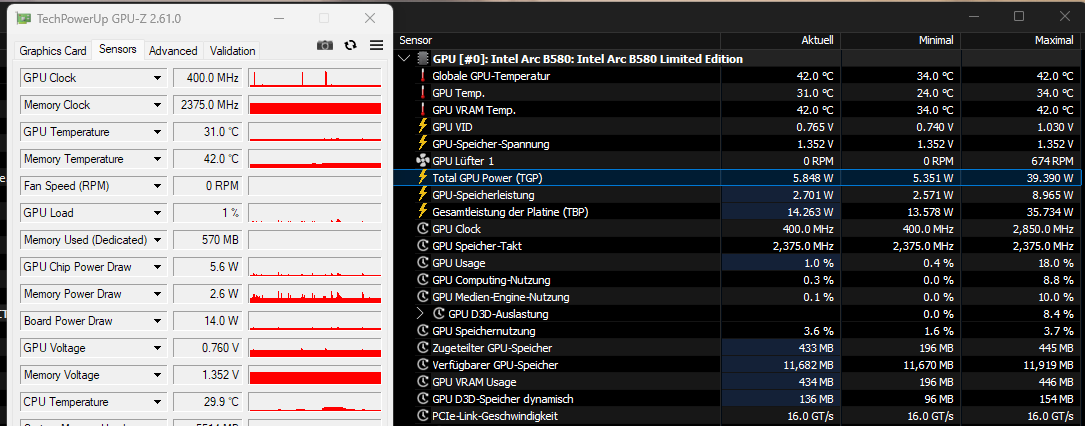Click the fan icon of GPU Lüfter 1
Screen dimensions: 1085x426
click(x=423, y=160)
